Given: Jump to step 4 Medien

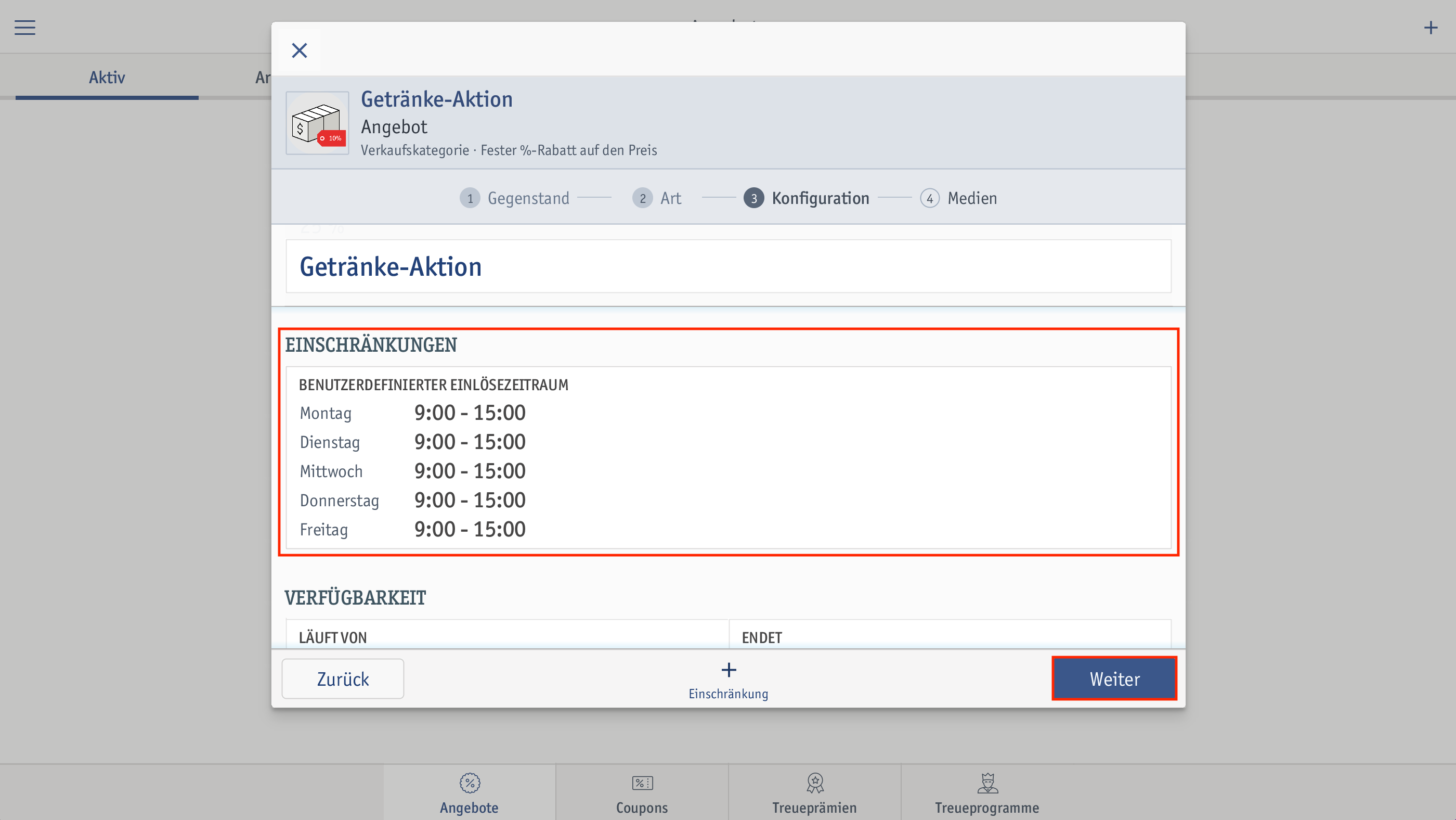Looking at the screenshot, I should (x=958, y=198).
